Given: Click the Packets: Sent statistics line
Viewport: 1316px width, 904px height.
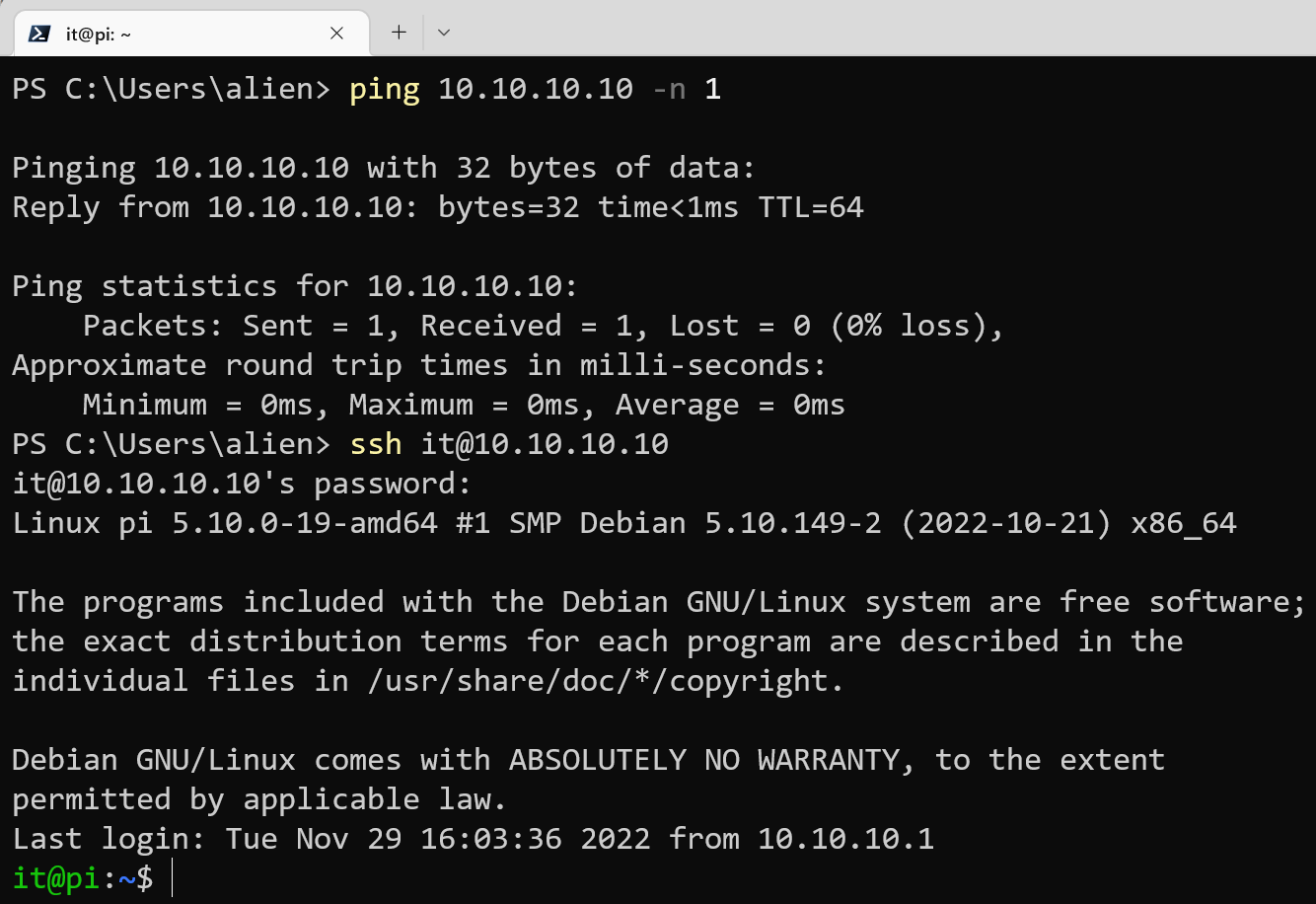Looking at the screenshot, I should (543, 326).
